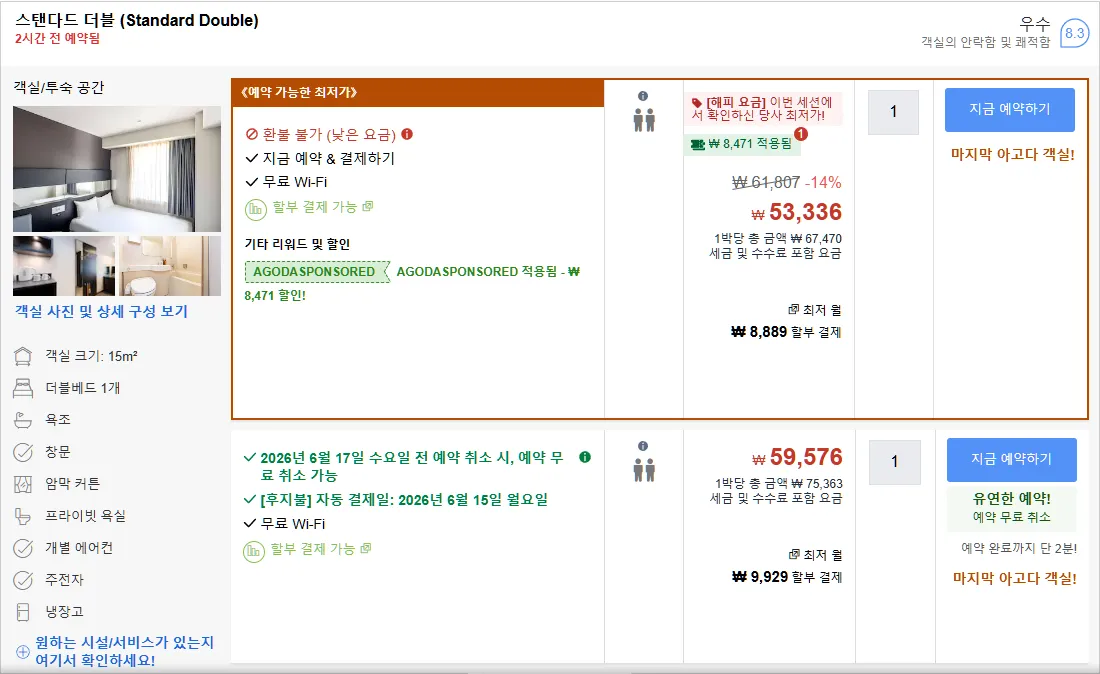Click occupancy guests icon in 59,576 offer
This screenshot has height=674, width=1100.
point(644,470)
